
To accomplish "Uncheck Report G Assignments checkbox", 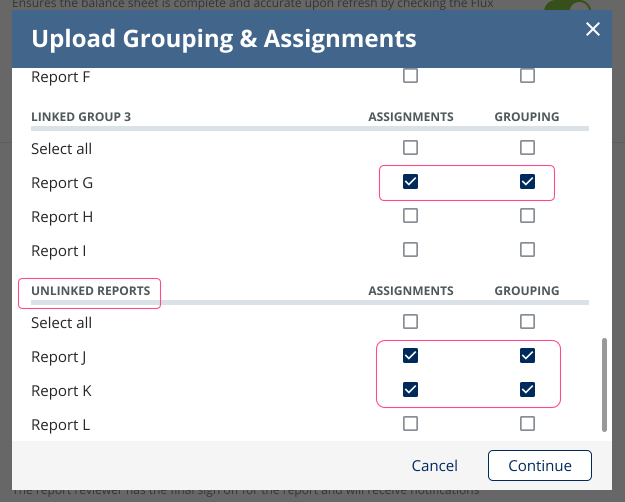I will click(410, 182).
